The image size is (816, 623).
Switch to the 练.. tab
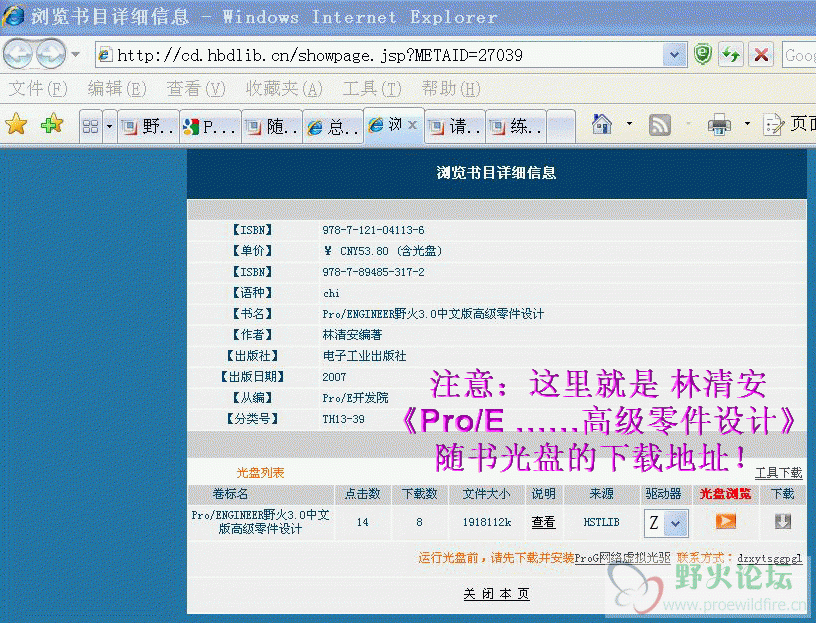(x=516, y=126)
